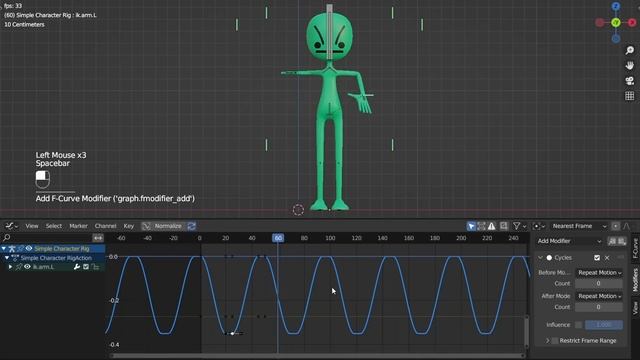The height and width of the screenshot is (360, 640).
Task: Click the proportional falloff curve icon
Action: point(627,226)
